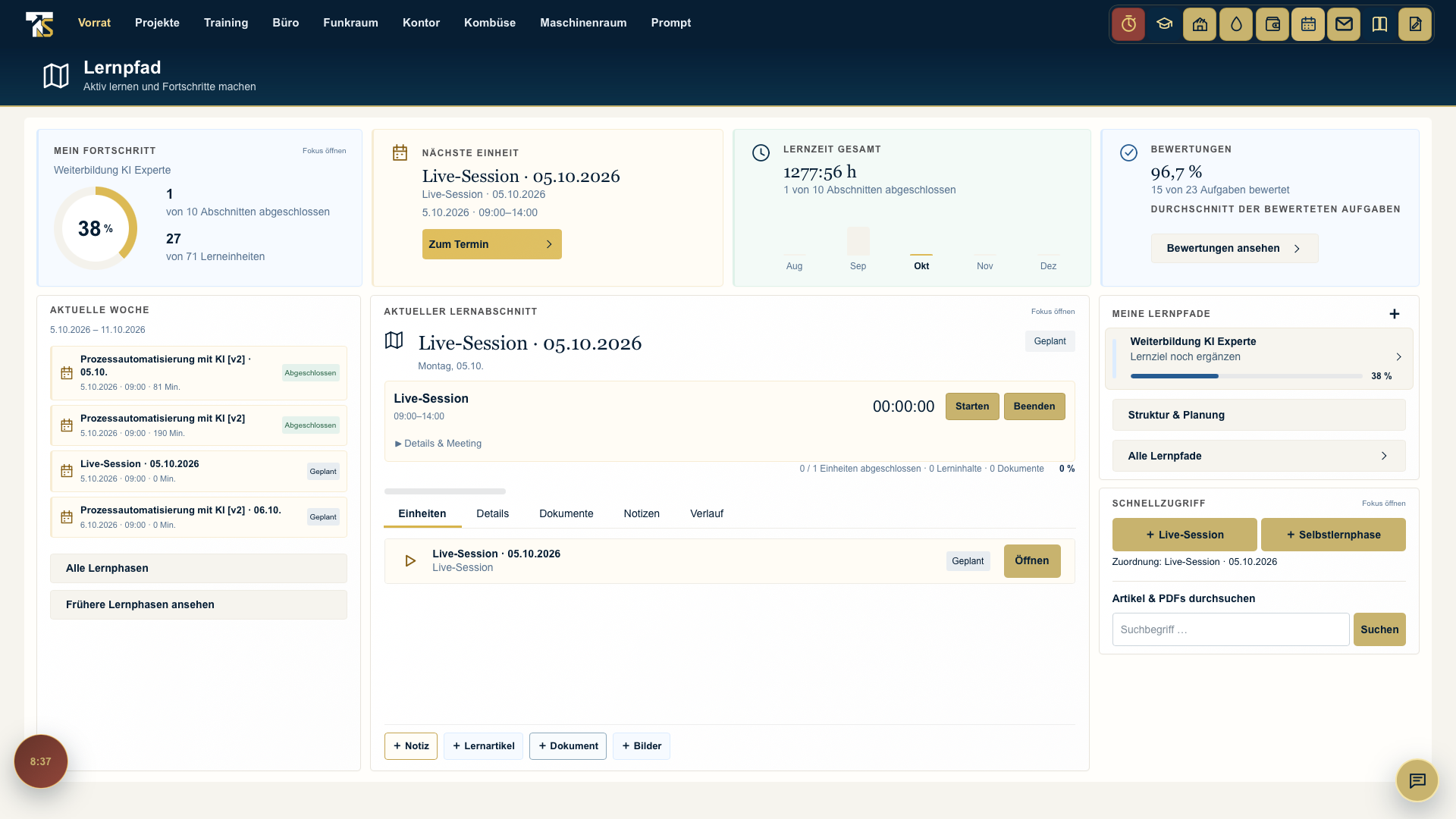Screen dimensions: 1456x819
Task: Click the 38 % progress ring
Action: tap(96, 228)
